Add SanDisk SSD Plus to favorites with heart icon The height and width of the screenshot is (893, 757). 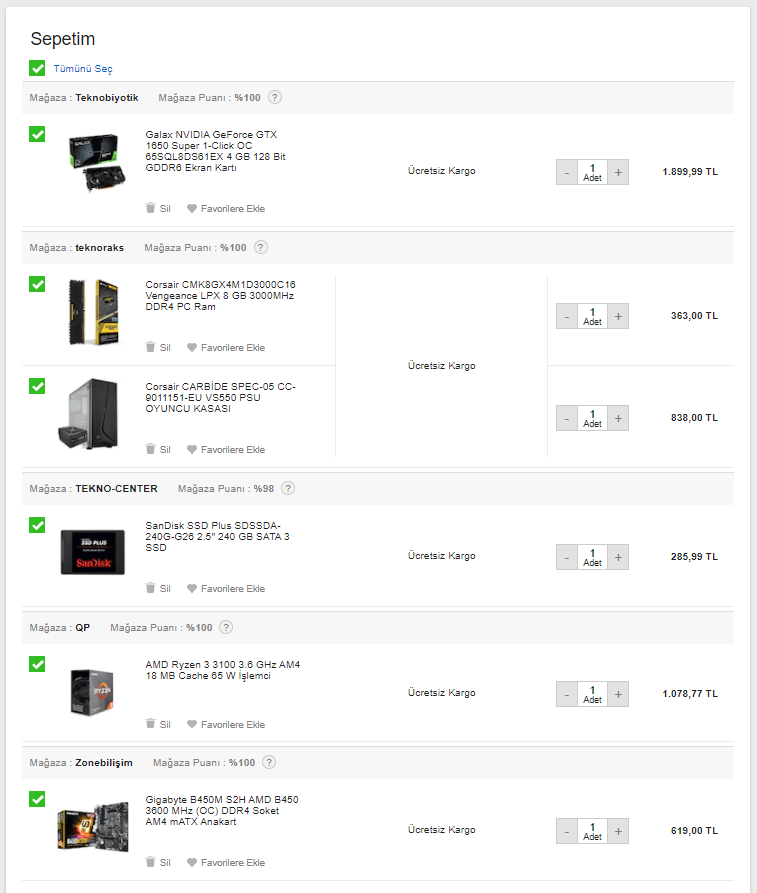(192, 588)
